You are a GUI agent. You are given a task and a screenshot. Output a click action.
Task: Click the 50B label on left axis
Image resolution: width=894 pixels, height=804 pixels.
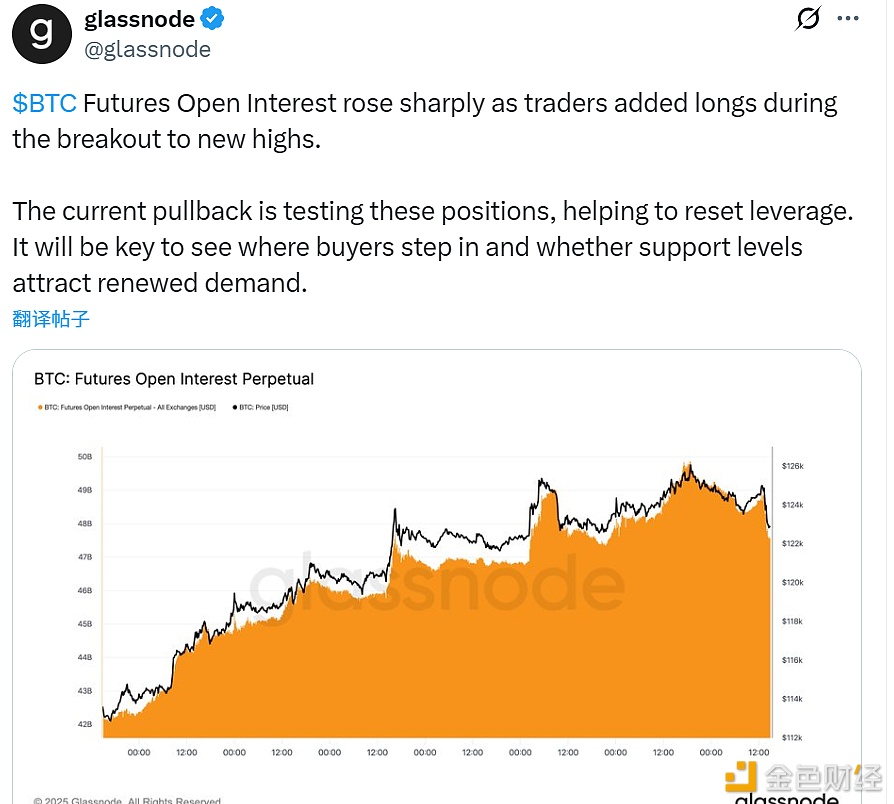[85, 457]
